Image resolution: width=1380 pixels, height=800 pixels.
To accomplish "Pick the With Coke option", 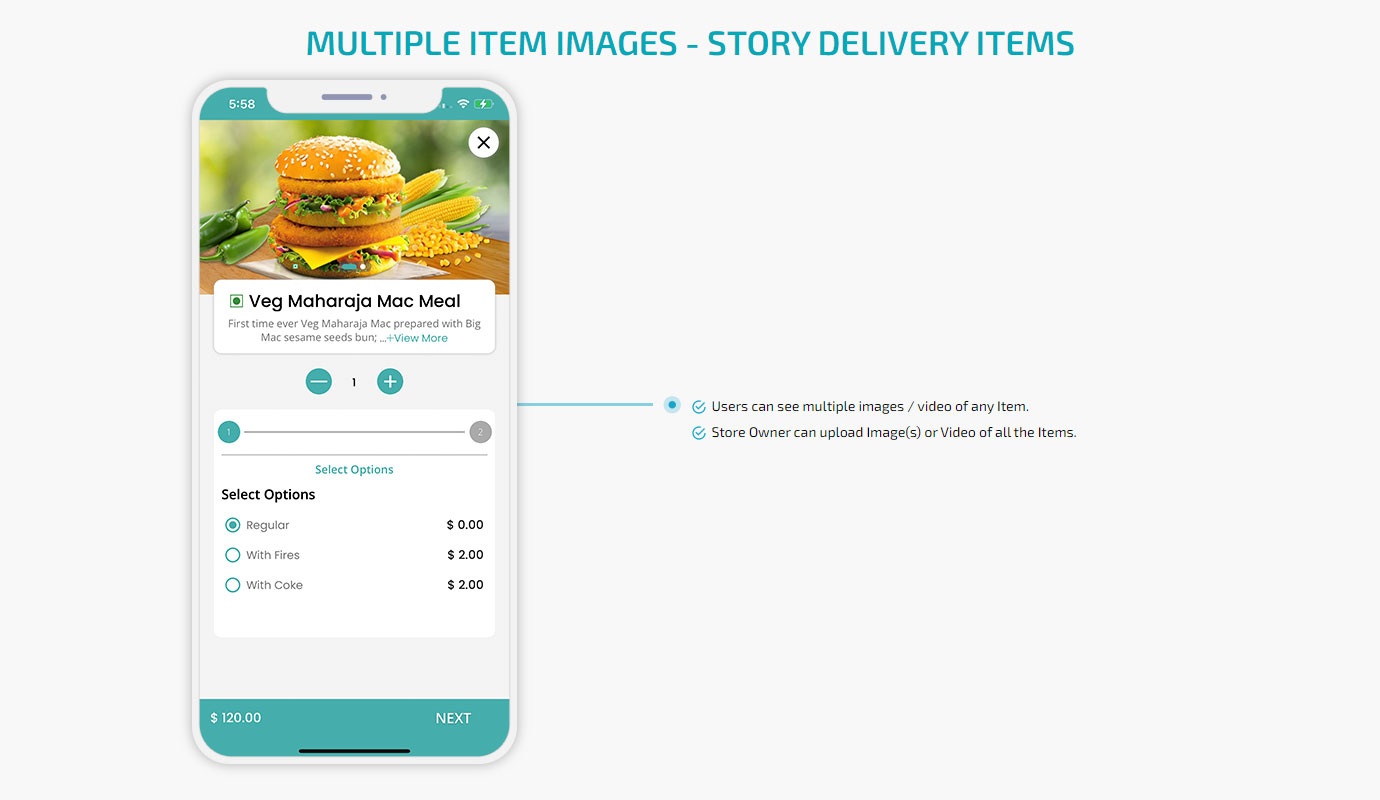I will coord(233,585).
